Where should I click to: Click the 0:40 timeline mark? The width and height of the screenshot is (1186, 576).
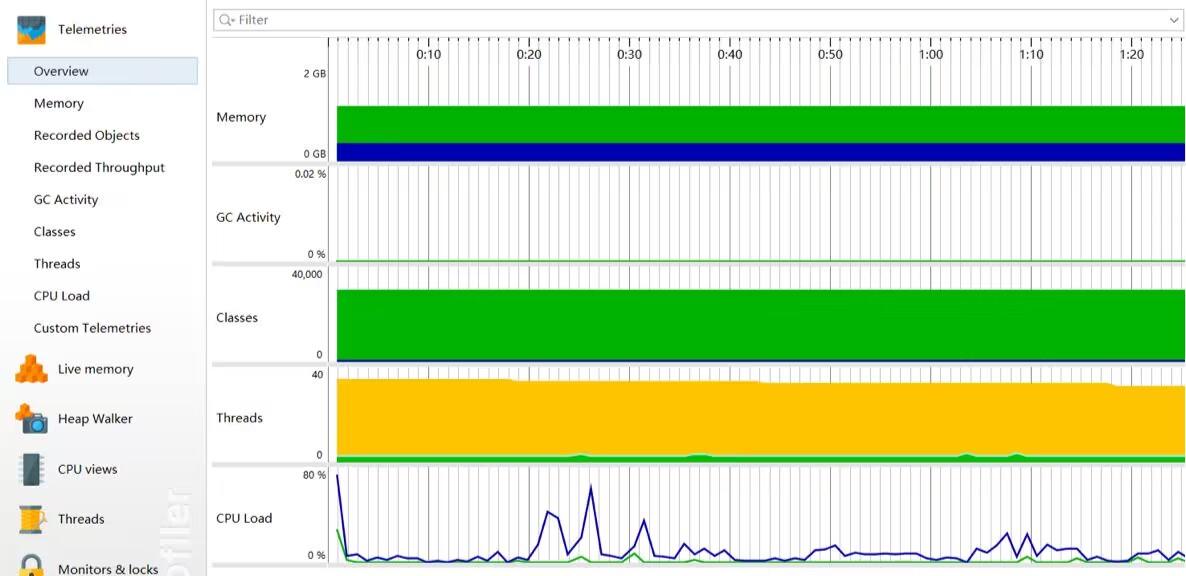pyautogui.click(x=731, y=55)
